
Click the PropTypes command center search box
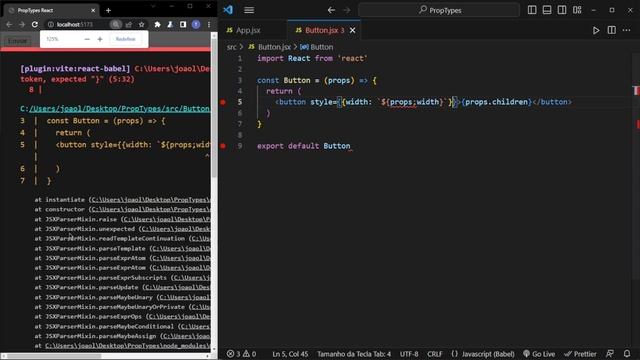(x=439, y=10)
